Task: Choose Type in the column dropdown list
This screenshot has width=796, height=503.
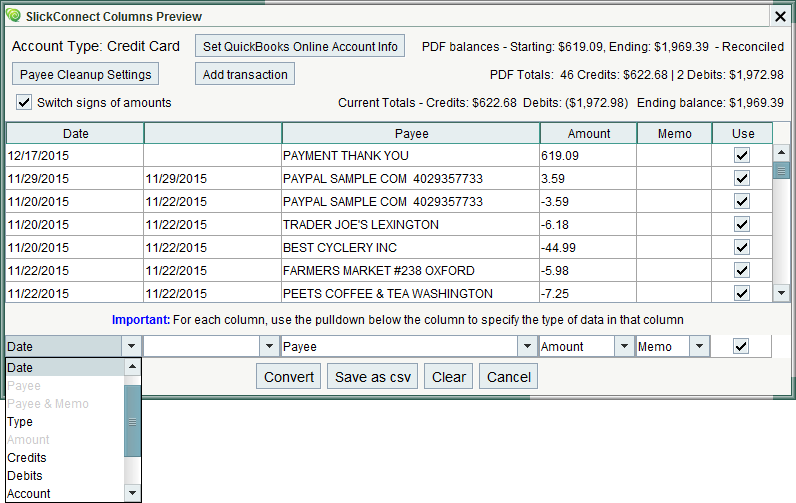Action: coord(20,422)
